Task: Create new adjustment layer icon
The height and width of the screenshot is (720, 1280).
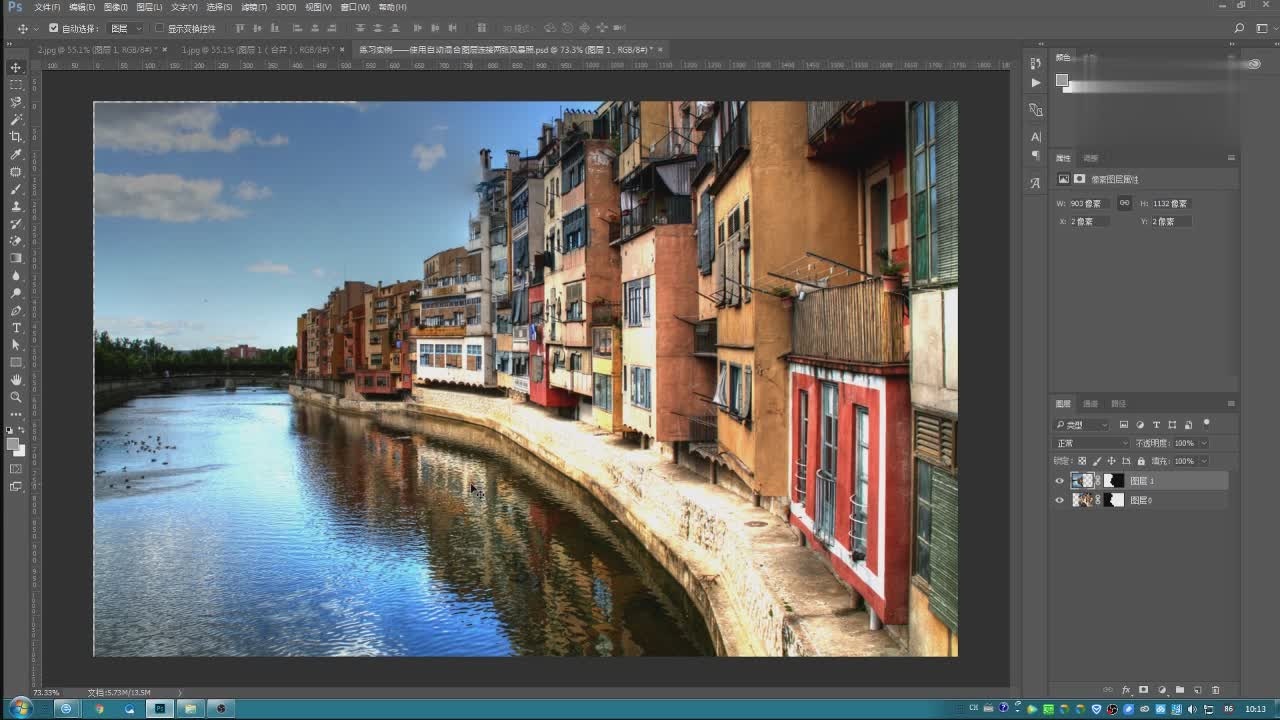Action: point(1162,690)
